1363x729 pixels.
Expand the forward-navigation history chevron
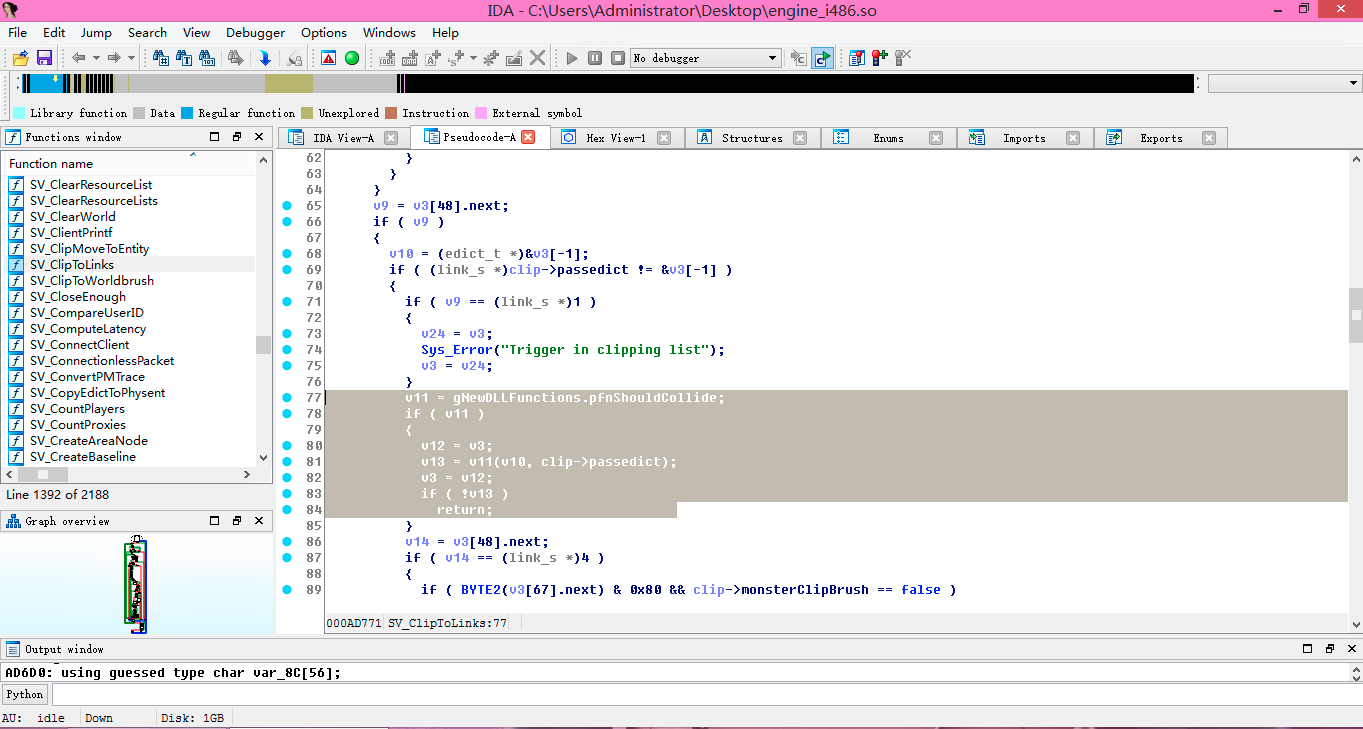[130, 57]
